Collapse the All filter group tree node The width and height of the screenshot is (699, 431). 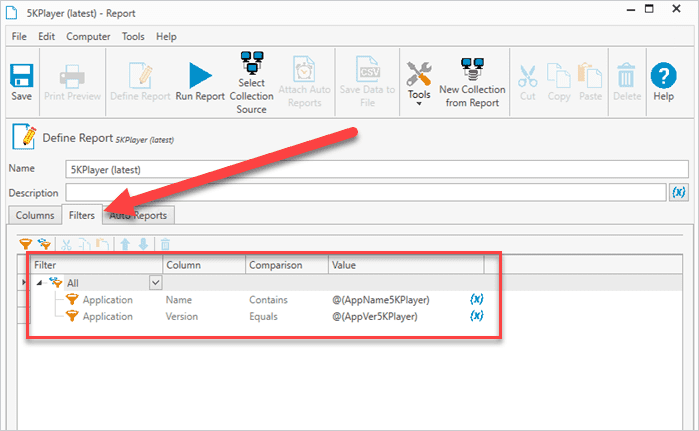click(x=39, y=283)
